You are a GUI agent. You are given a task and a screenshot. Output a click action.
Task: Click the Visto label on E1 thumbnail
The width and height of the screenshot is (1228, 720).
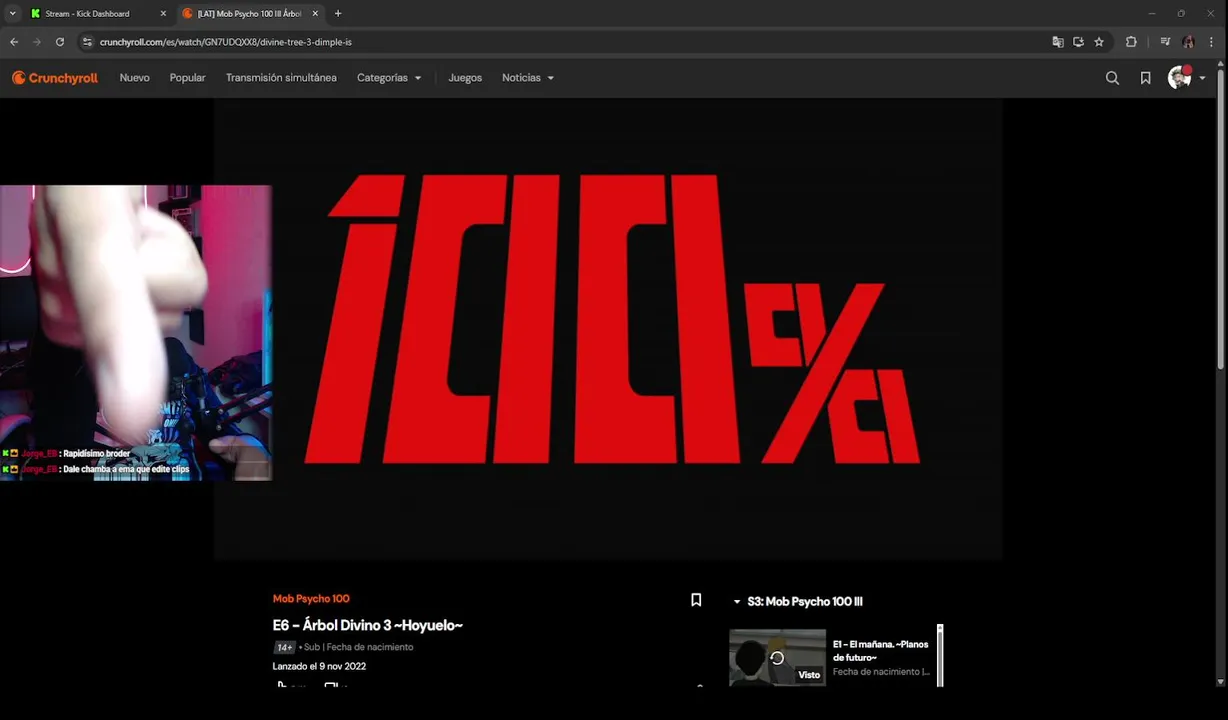tap(809, 675)
